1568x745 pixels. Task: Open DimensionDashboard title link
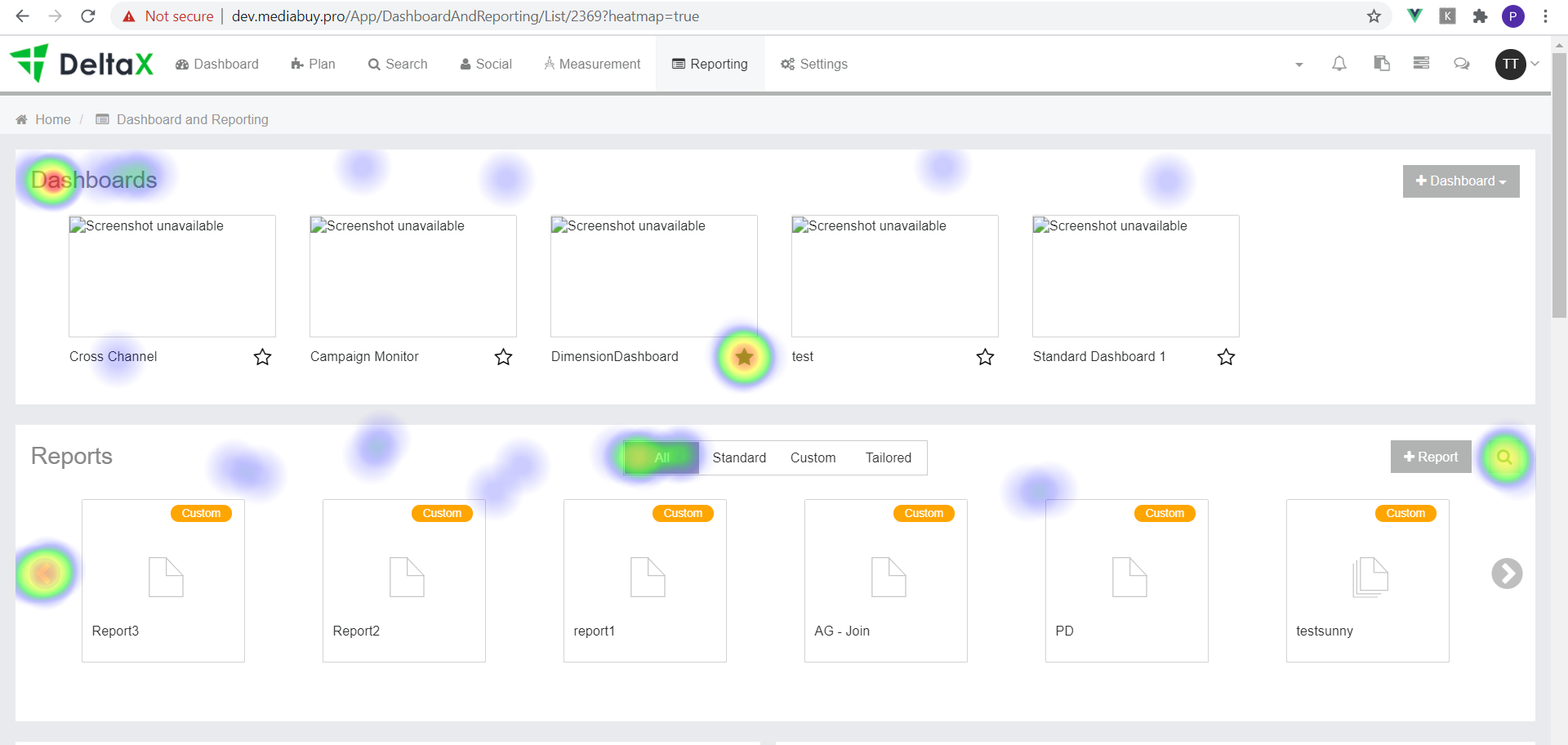point(615,356)
